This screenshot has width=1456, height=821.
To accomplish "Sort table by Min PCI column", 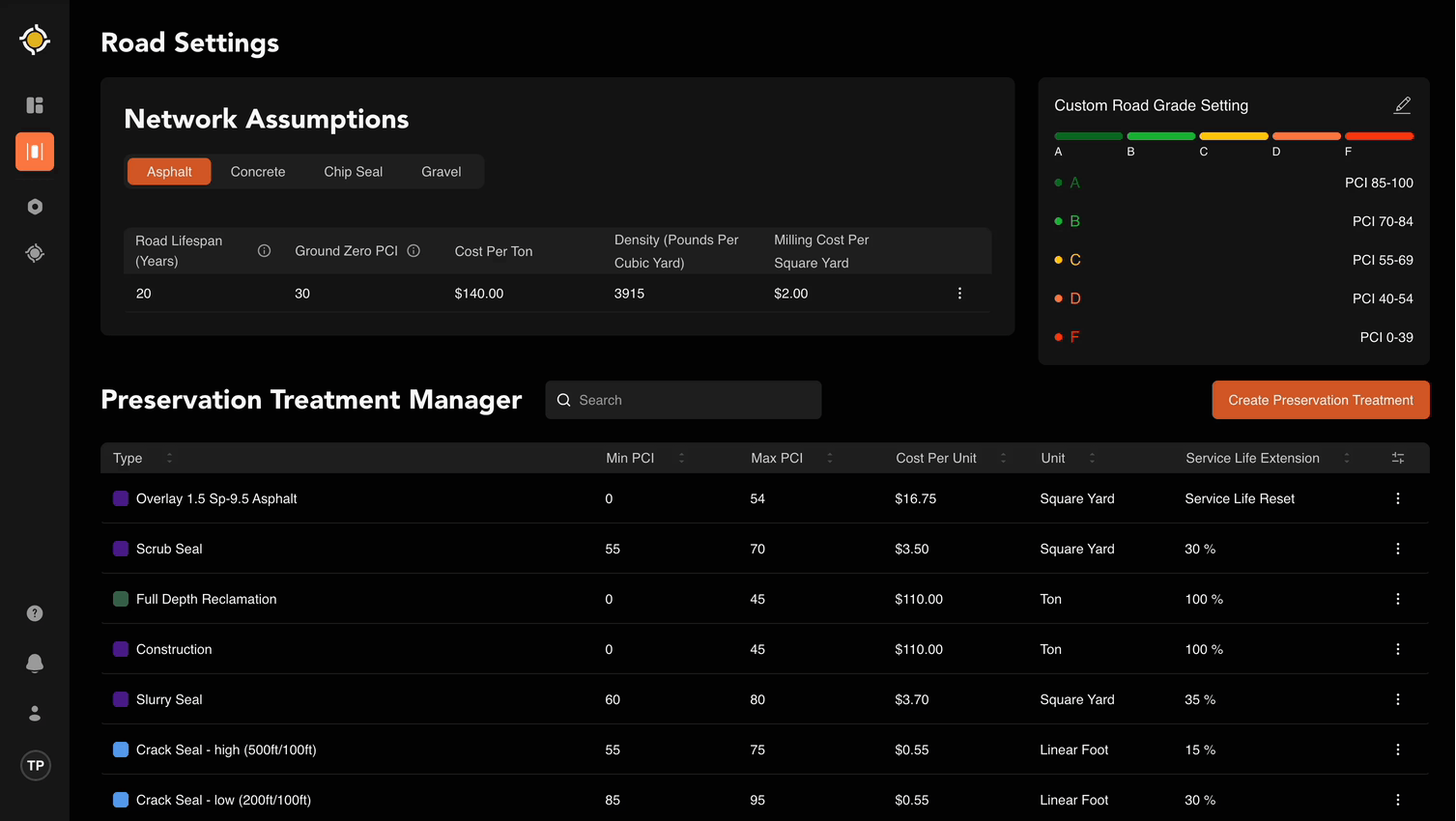I will point(681,458).
